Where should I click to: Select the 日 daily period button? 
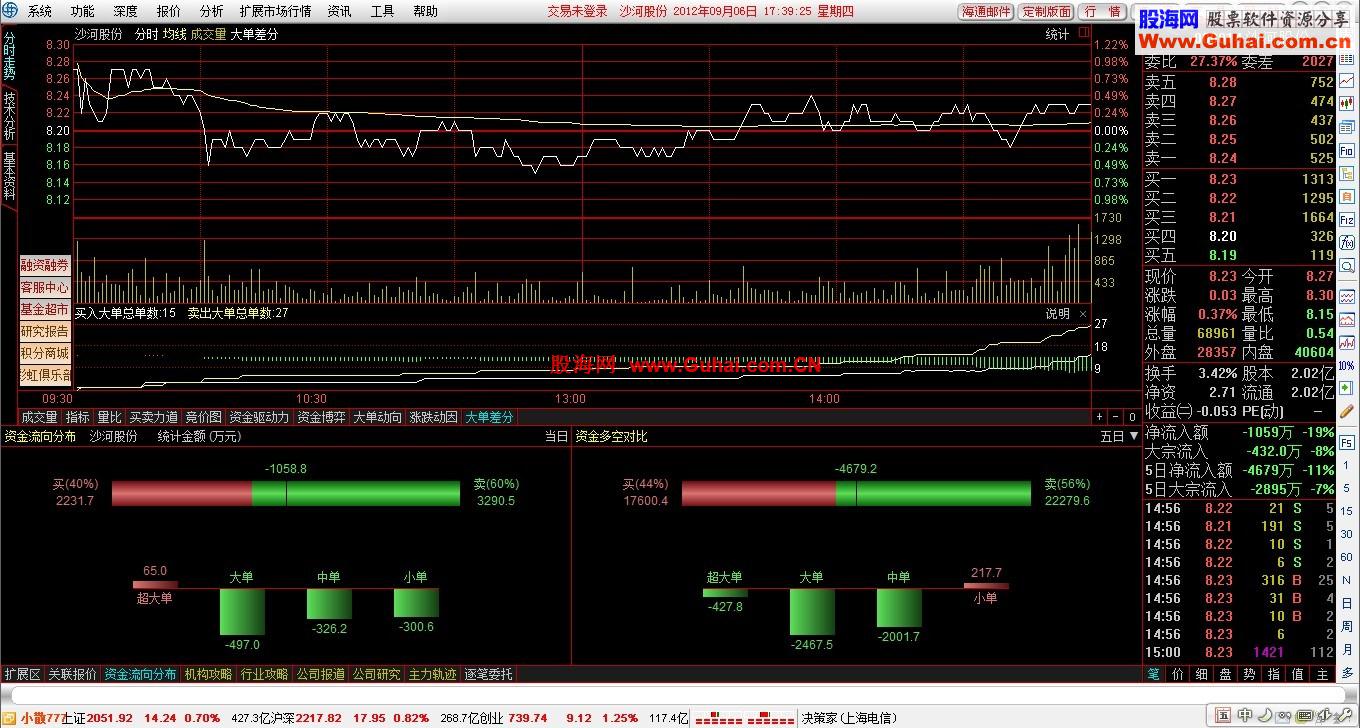click(x=1347, y=603)
